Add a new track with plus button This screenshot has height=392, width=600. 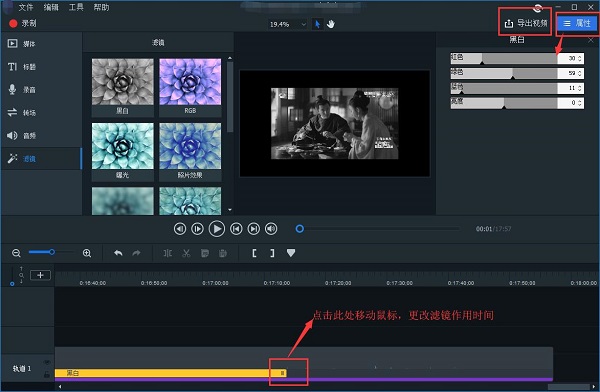40,275
